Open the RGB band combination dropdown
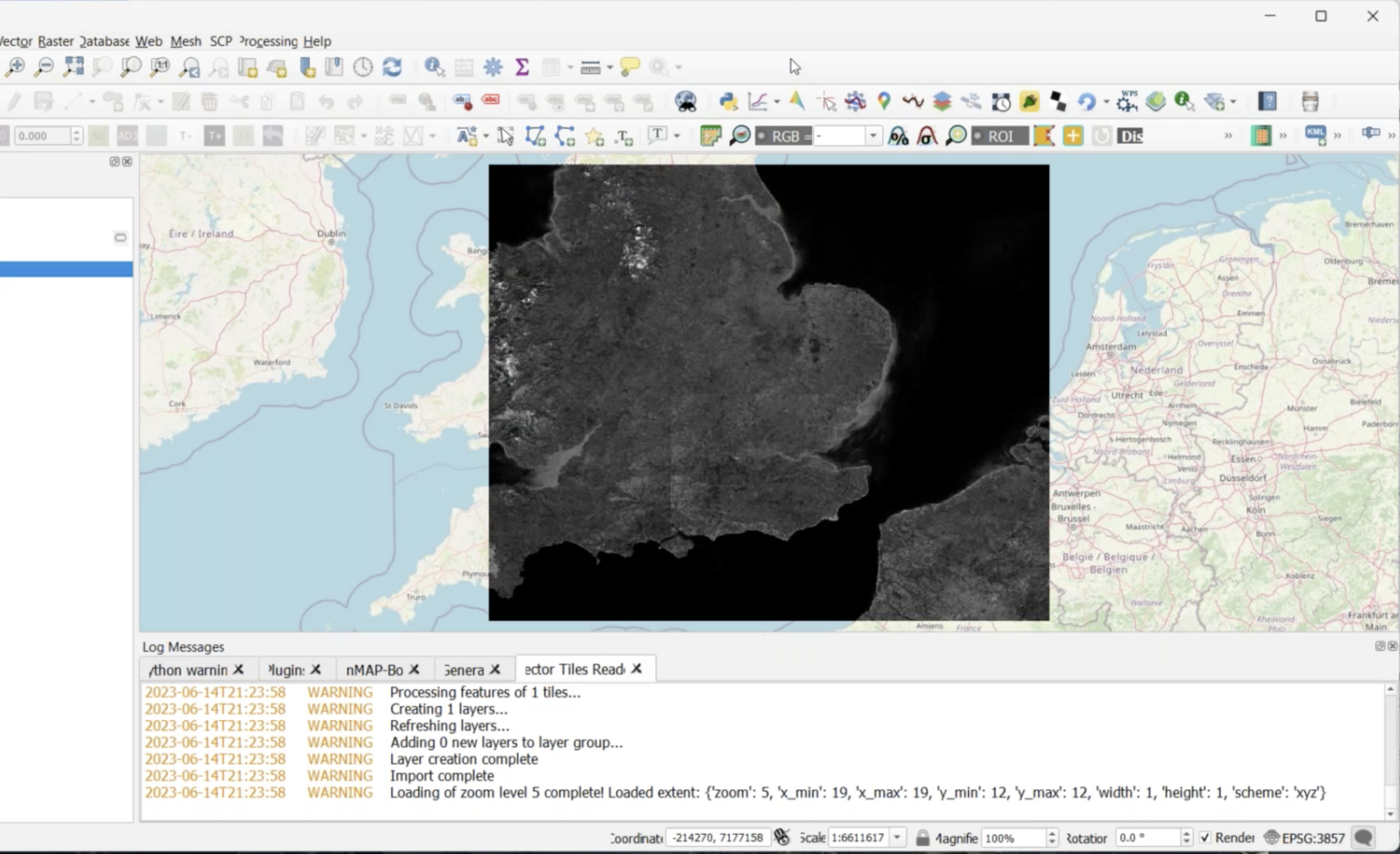Image resolution: width=1400 pixels, height=854 pixels. point(871,135)
